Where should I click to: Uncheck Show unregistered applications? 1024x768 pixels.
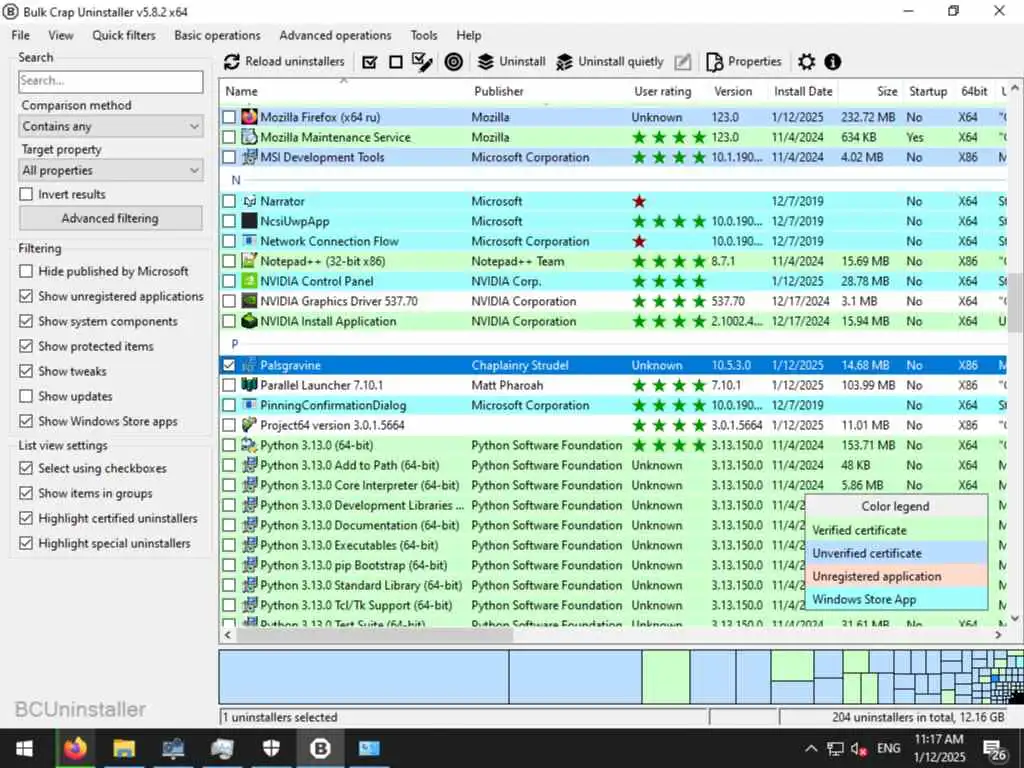pyautogui.click(x=26, y=296)
